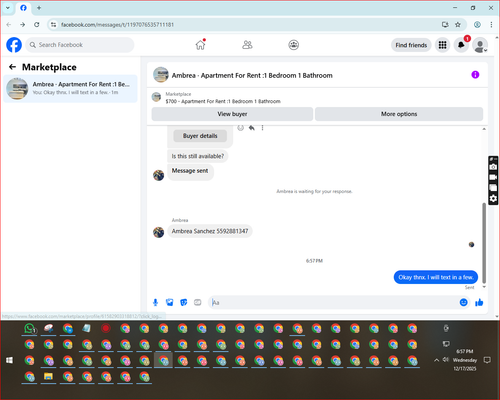Select the Facebook browser tab
The image size is (500, 400).
pos(23,8)
